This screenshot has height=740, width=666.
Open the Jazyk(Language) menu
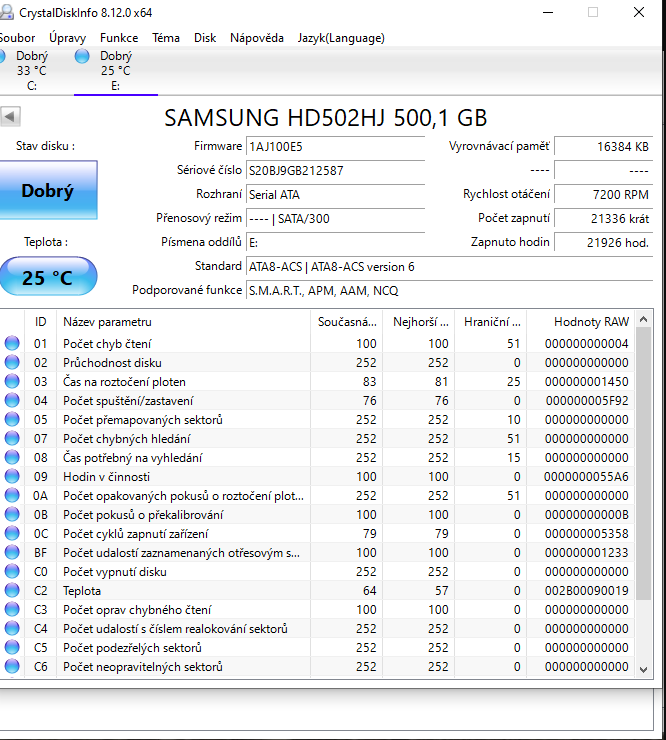[x=340, y=38]
